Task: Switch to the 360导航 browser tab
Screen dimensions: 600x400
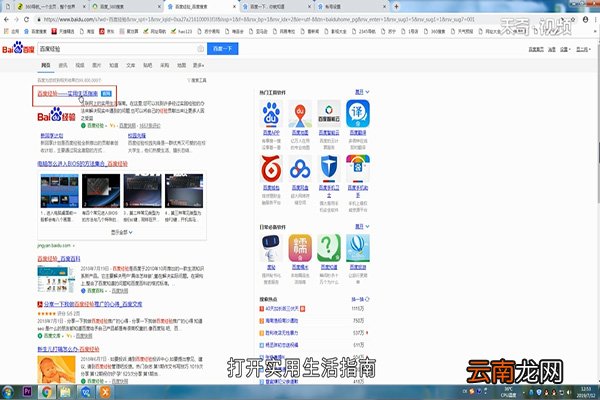Action: 50,7
